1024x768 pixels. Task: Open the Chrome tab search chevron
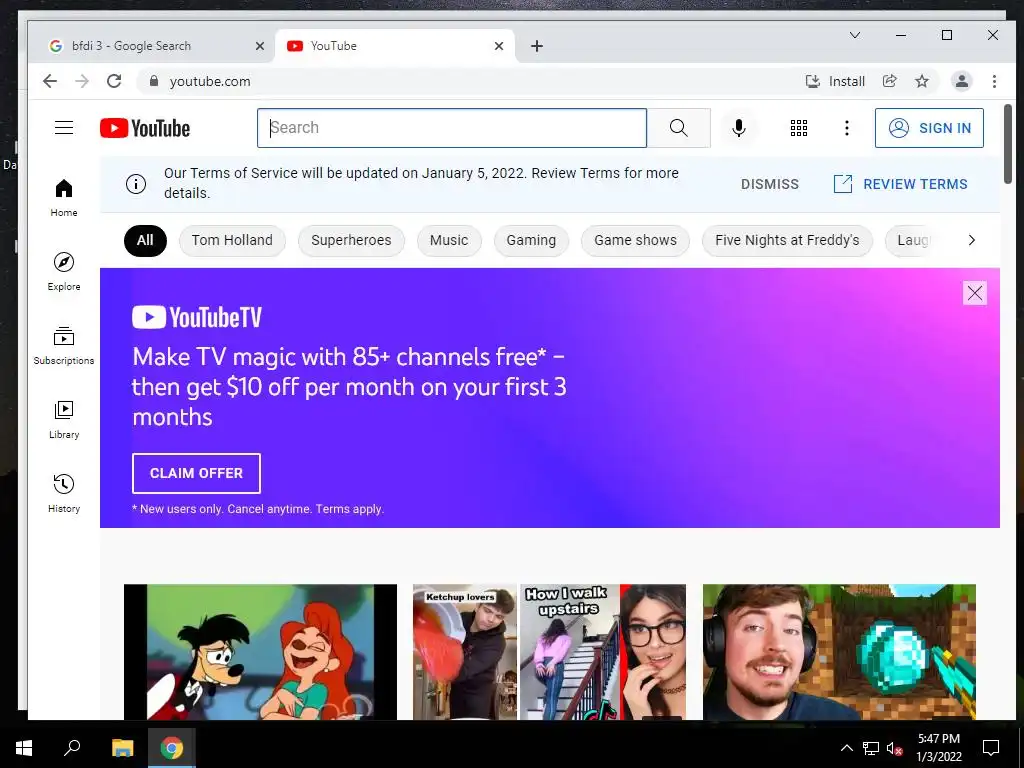click(854, 35)
